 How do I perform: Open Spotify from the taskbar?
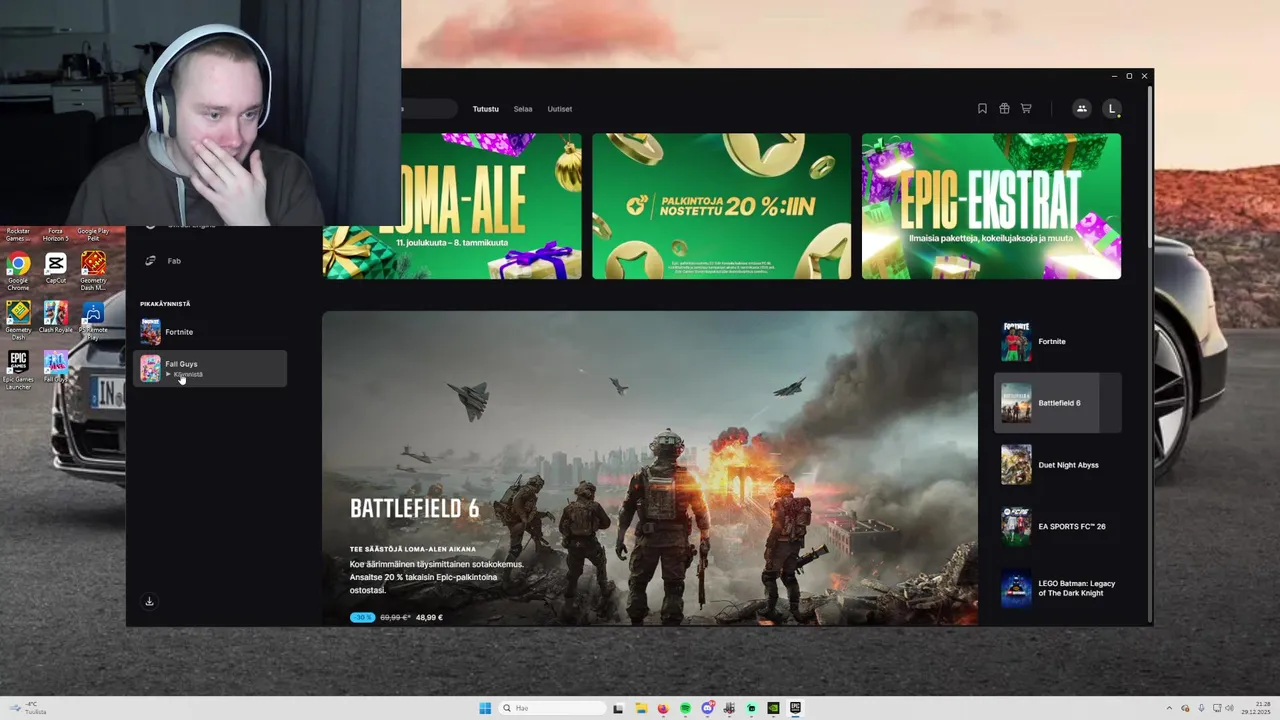[x=685, y=708]
